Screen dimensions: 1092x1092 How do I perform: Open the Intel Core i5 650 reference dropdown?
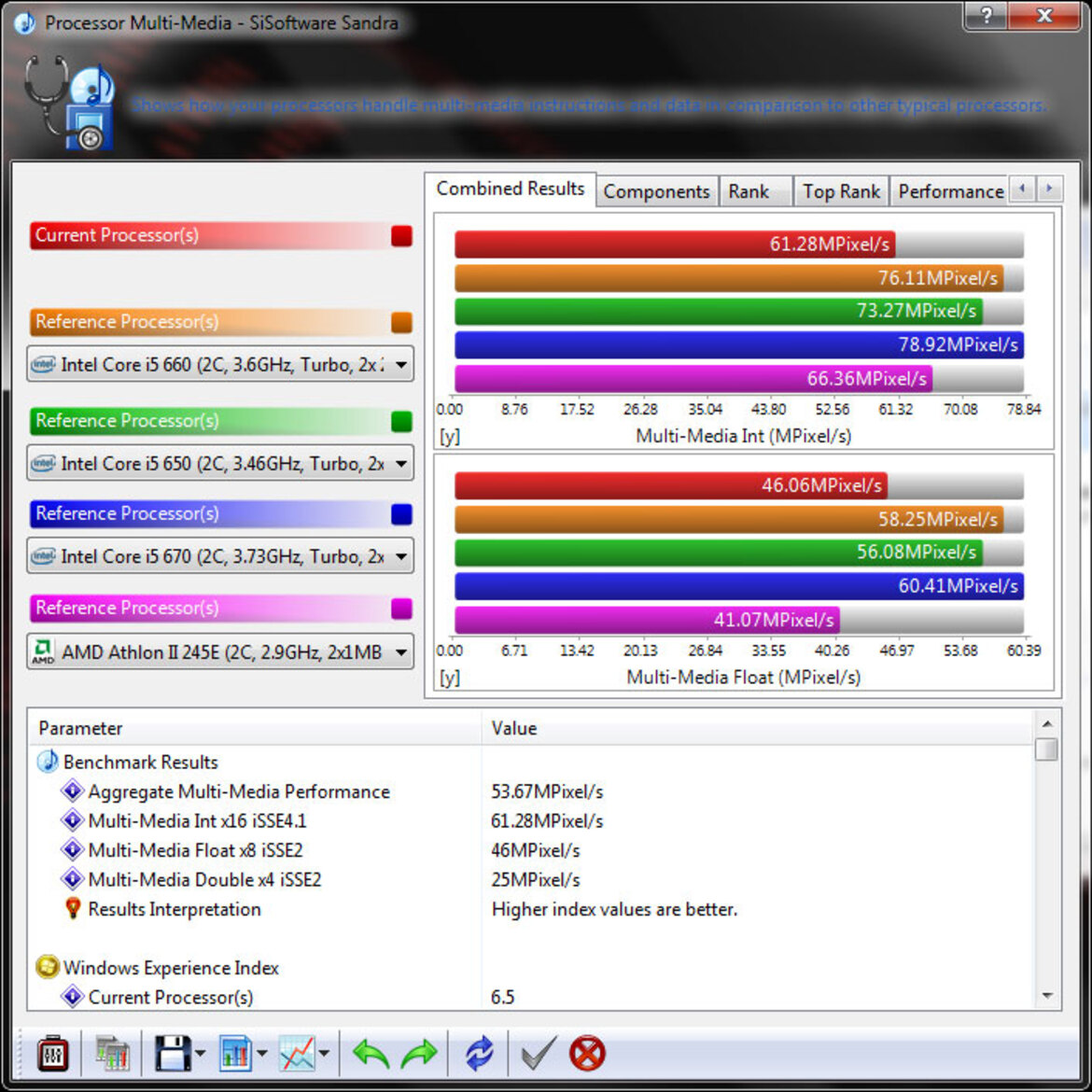220,463
